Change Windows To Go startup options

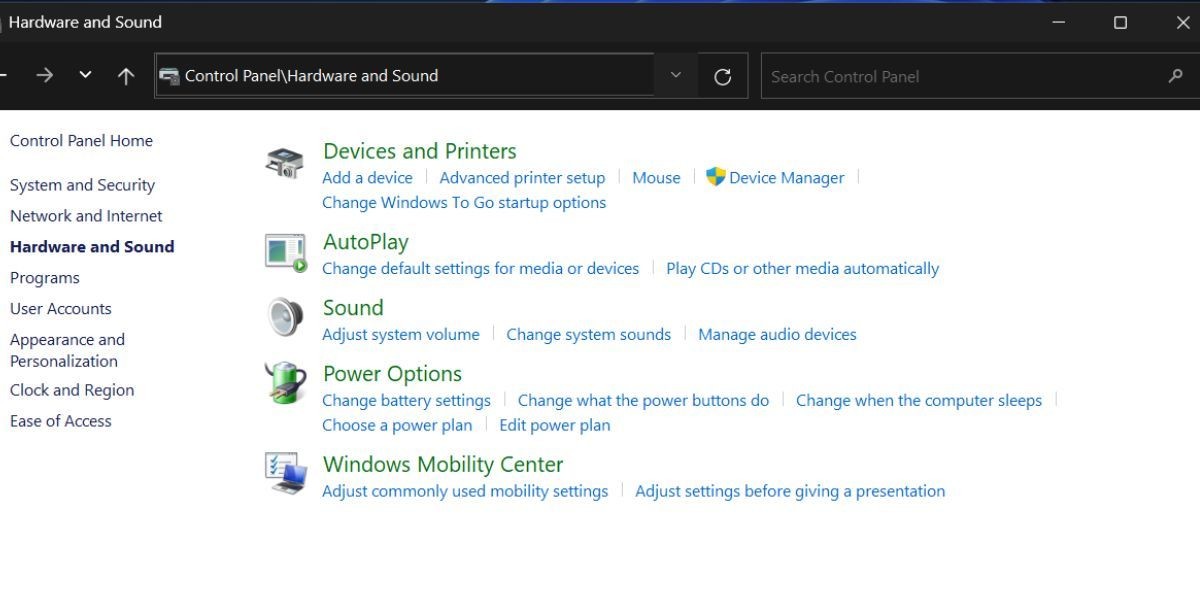coord(464,203)
